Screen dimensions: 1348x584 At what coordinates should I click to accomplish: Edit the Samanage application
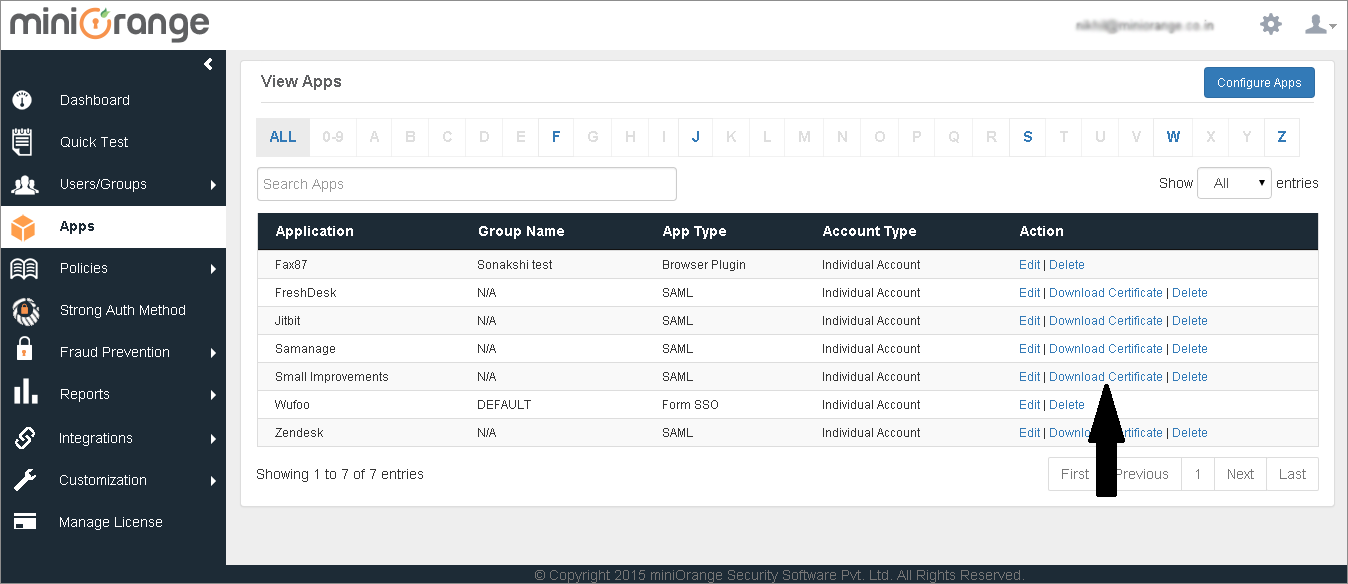coord(1030,349)
